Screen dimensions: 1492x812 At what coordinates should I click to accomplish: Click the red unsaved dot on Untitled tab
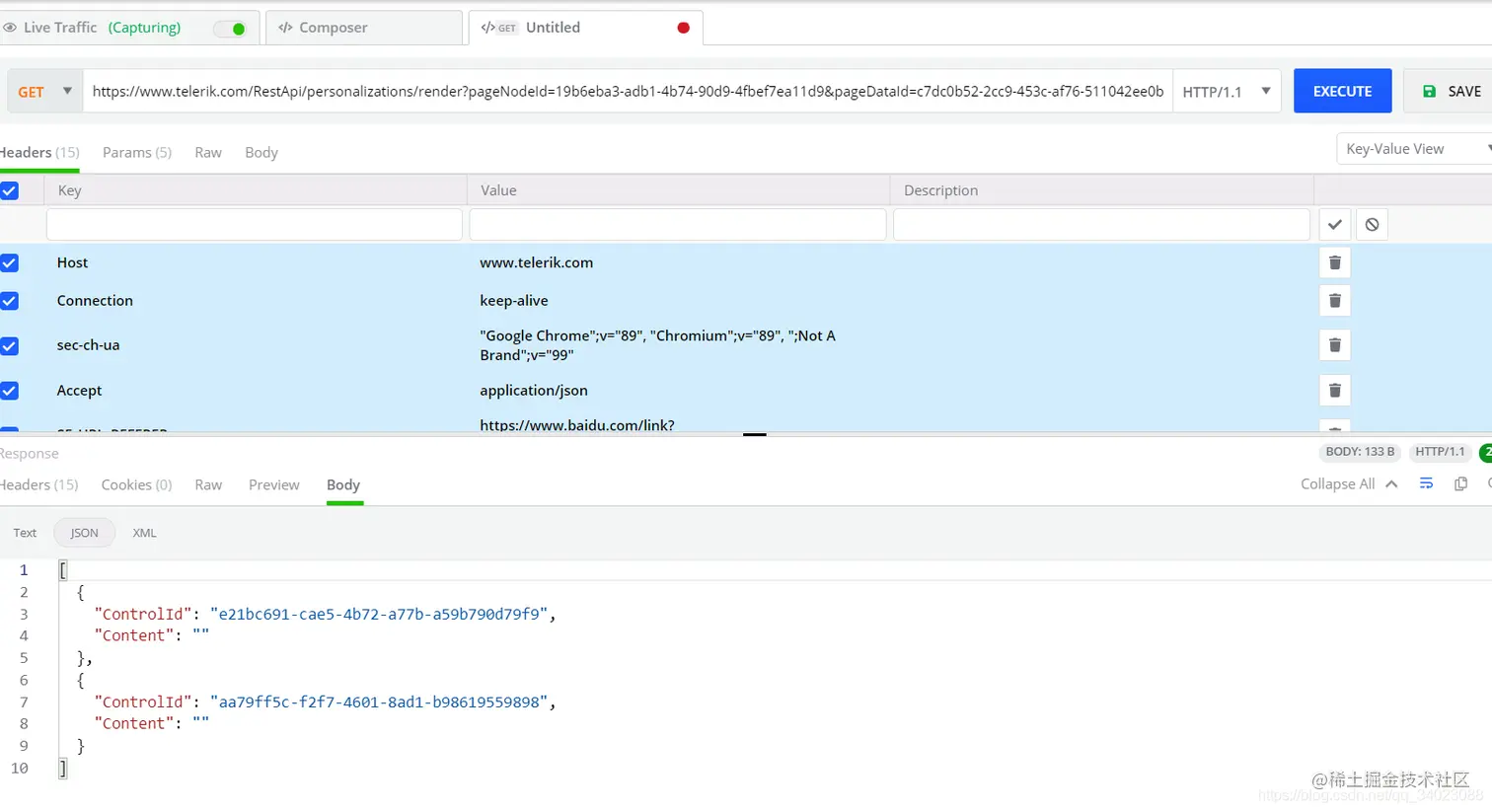coord(683,28)
